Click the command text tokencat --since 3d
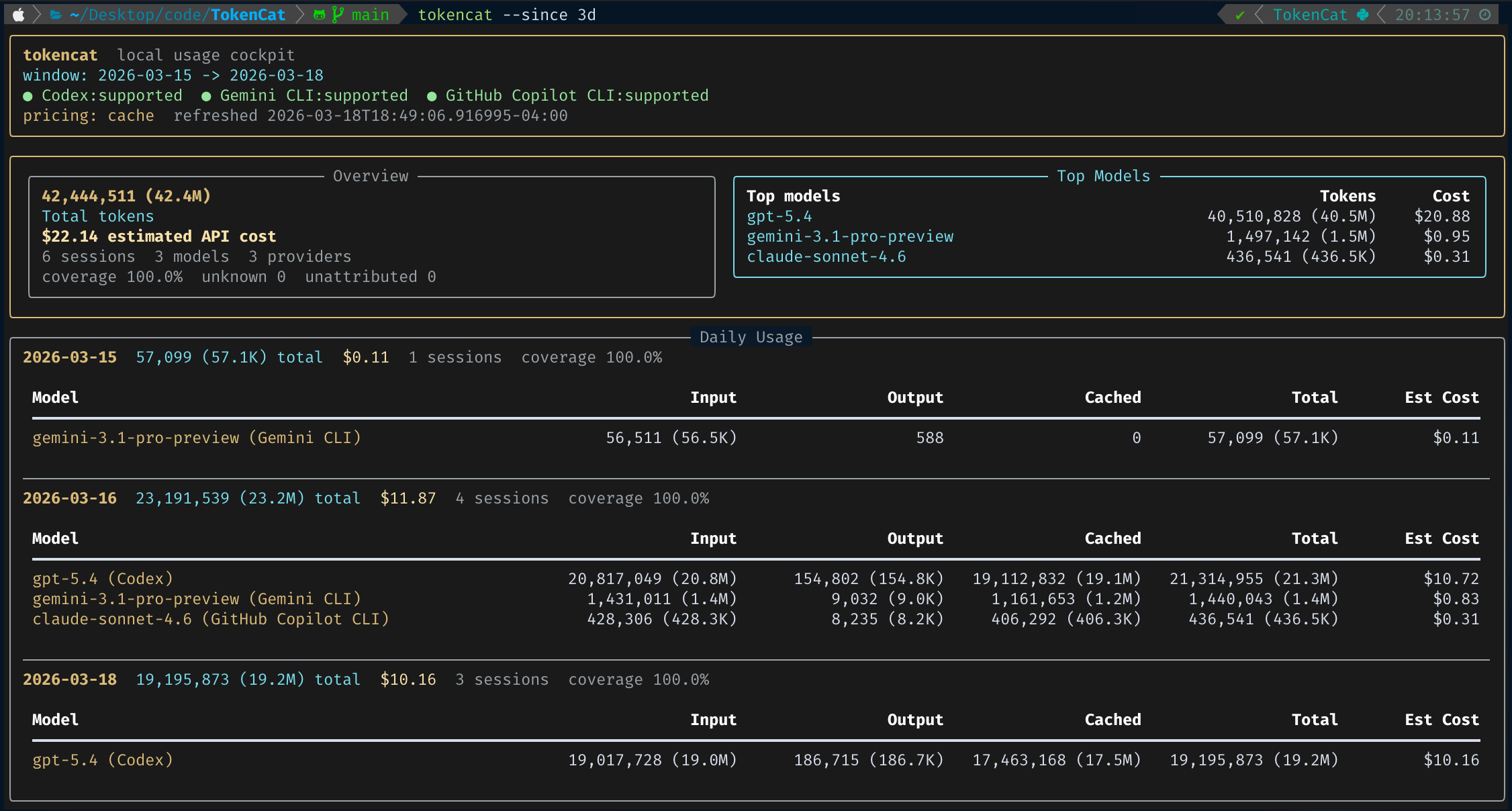 coord(507,15)
